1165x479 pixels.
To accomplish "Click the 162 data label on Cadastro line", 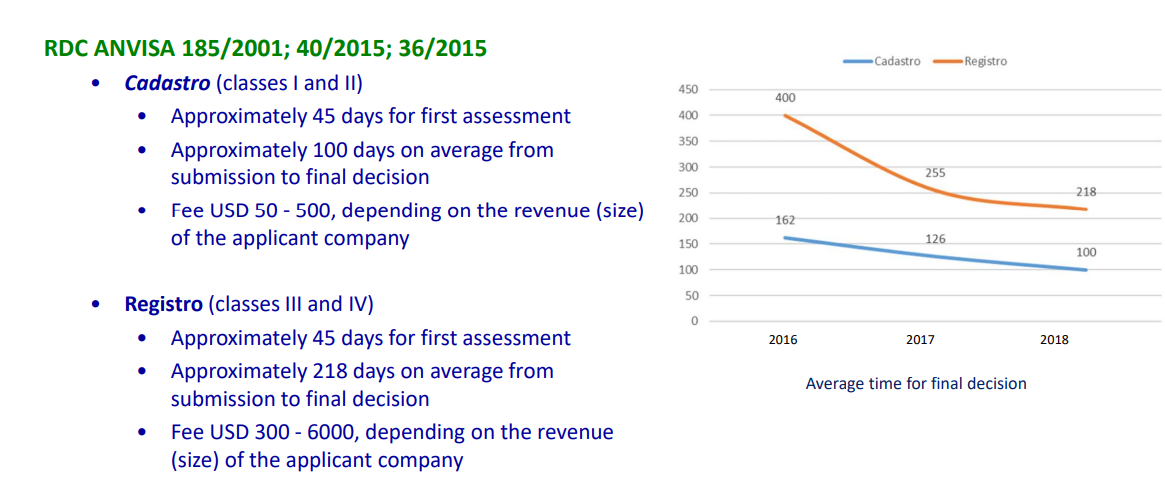I will click(787, 219).
